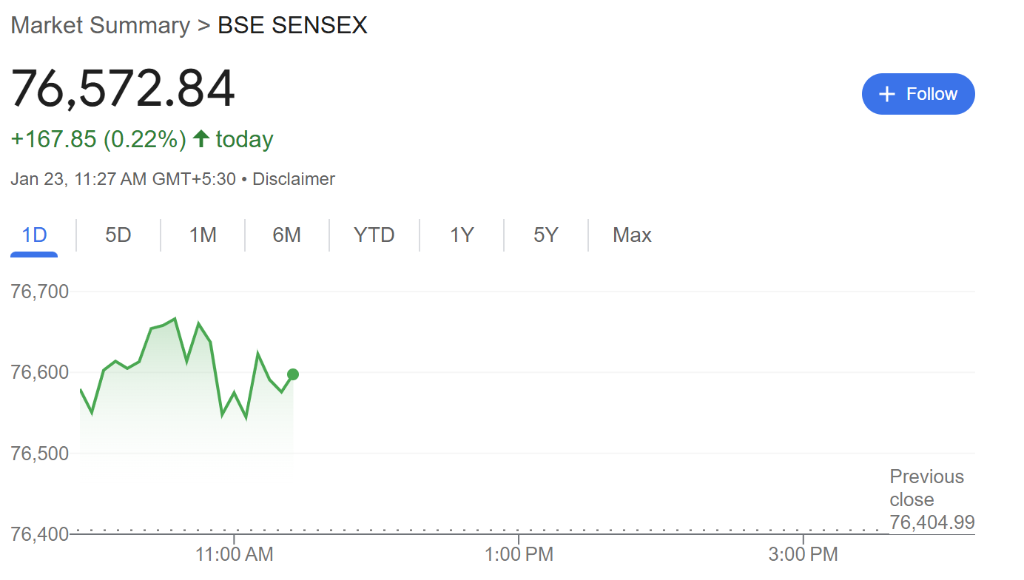Show the 5Y chart tab

[x=545, y=235]
